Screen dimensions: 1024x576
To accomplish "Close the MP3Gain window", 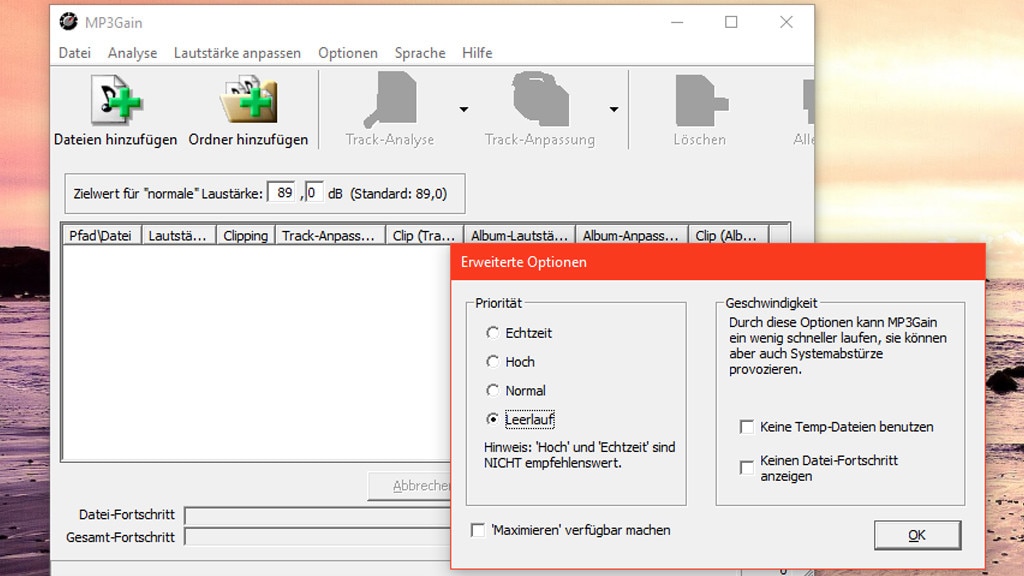I will pyautogui.click(x=786, y=22).
